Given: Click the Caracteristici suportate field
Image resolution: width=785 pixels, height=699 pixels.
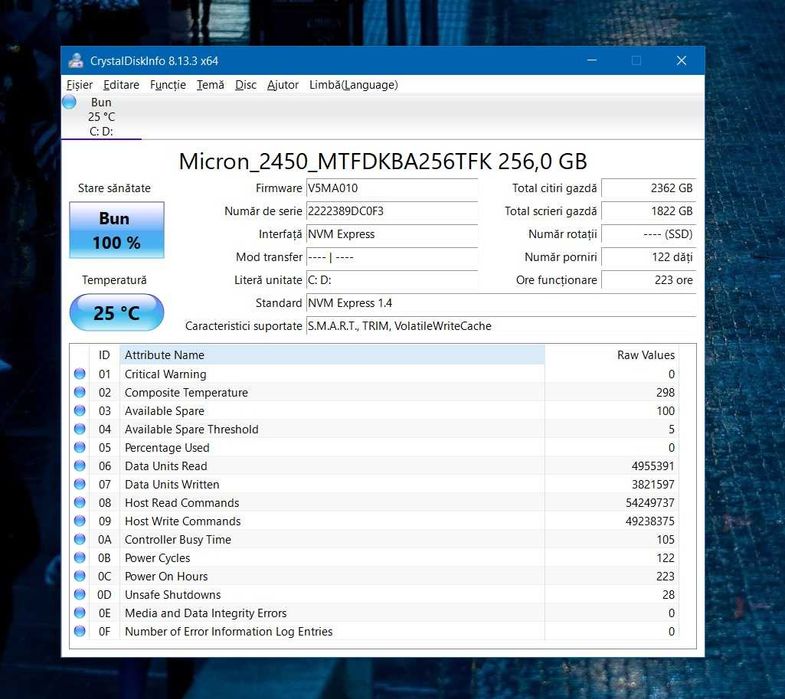Looking at the screenshot, I should pos(501,326).
